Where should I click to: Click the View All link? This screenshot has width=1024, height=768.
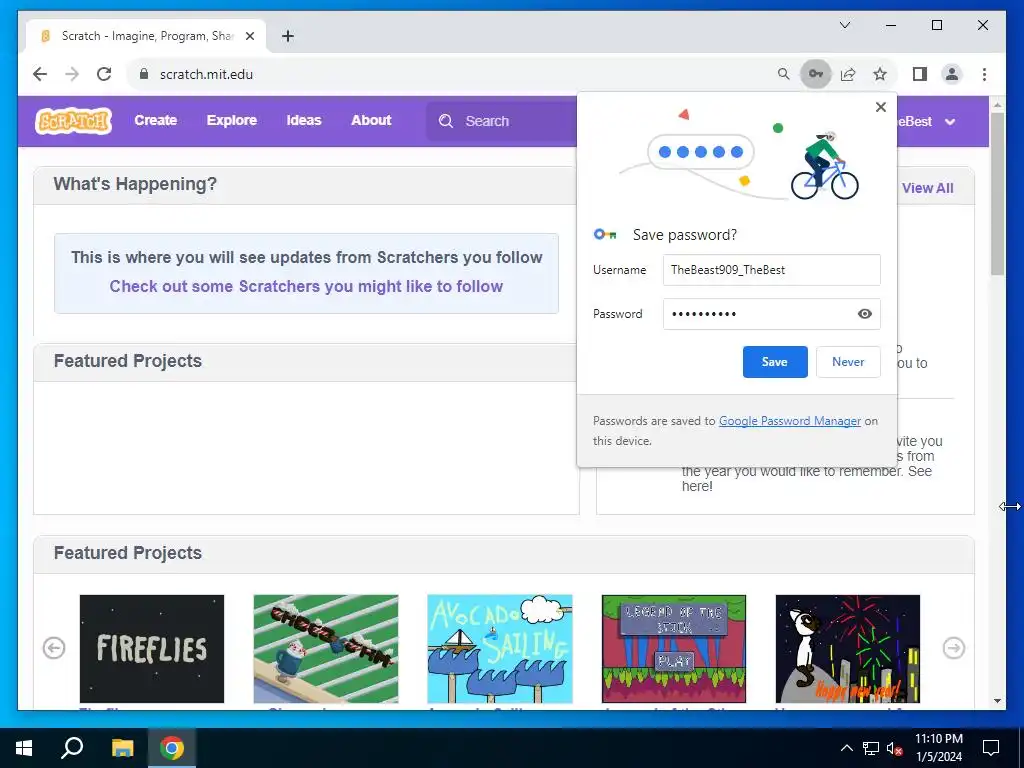pos(927,188)
